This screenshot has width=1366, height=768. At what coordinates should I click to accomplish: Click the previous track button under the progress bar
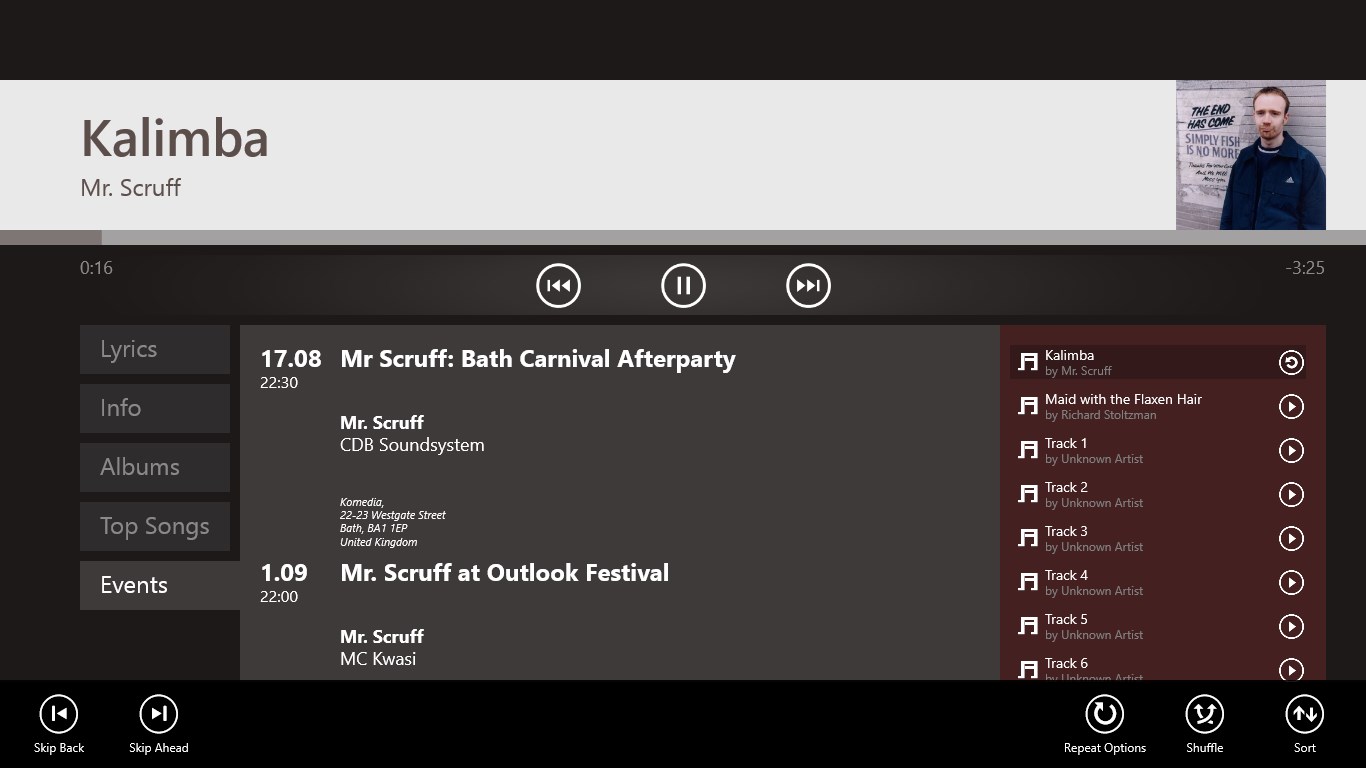(558, 286)
